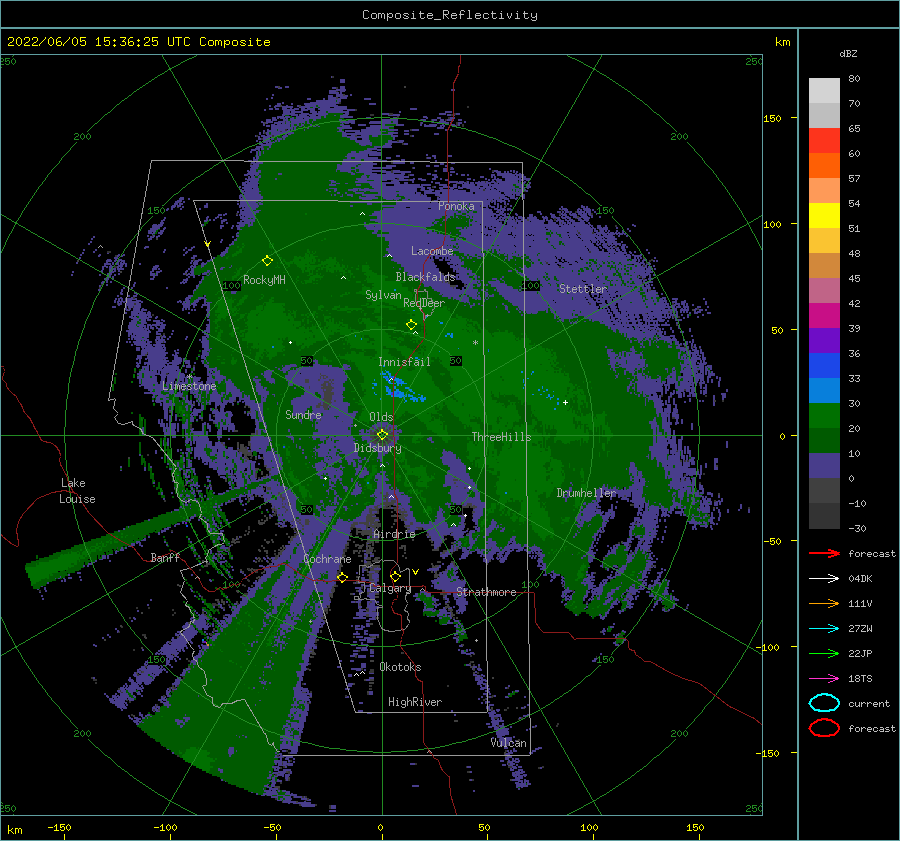Click the Strathmore city label
Image resolution: width=900 pixels, height=841 pixels.
click(486, 592)
